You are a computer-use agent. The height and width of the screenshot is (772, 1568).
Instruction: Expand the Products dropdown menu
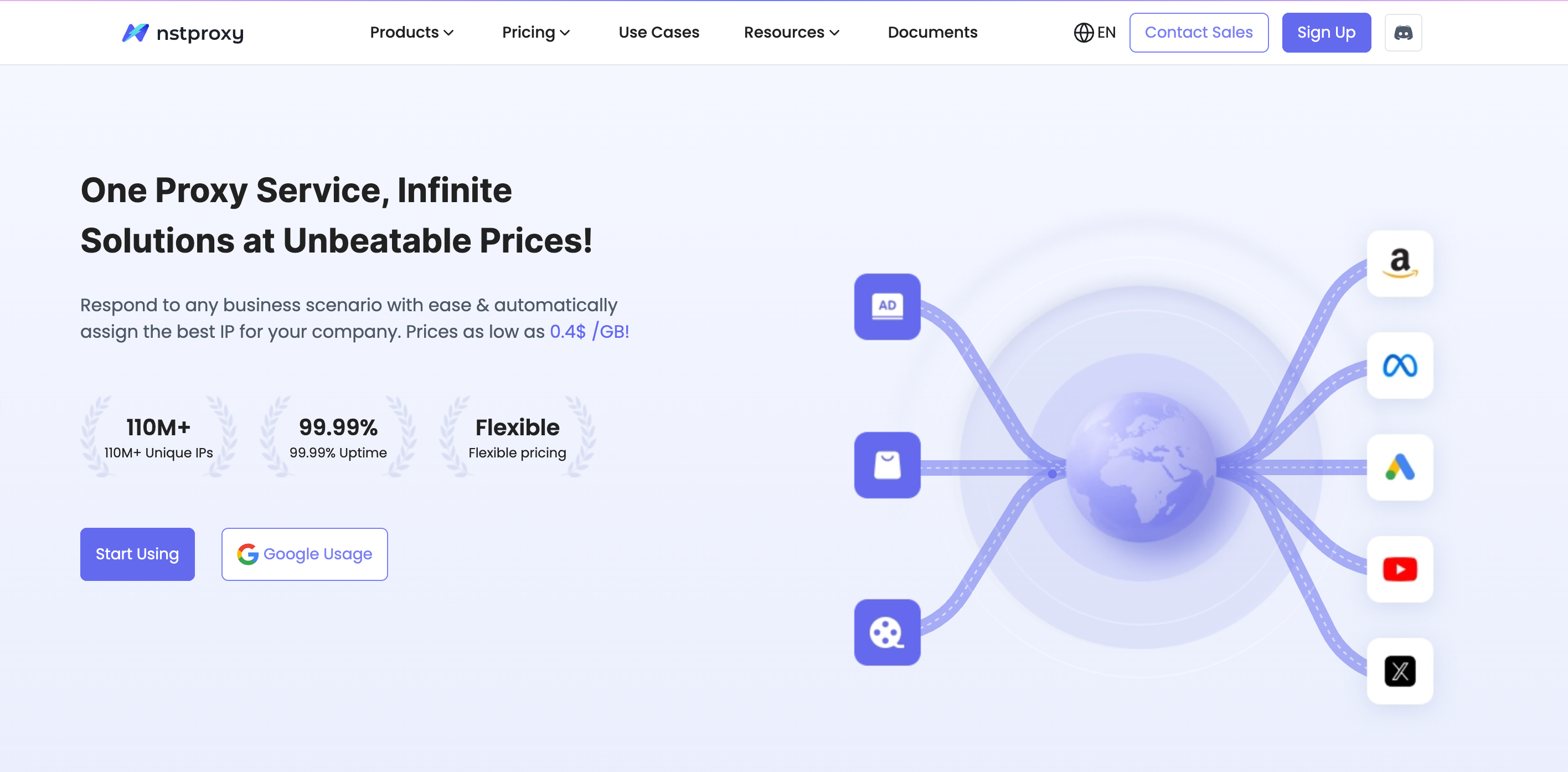coord(411,33)
